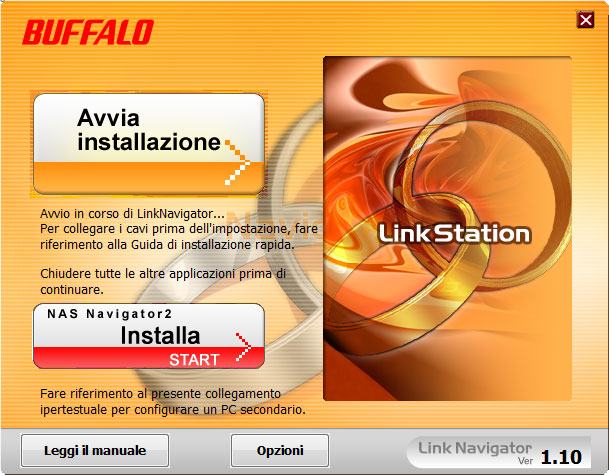Click the white START label
Viewport: 609px width, 475px height.
coord(194,360)
